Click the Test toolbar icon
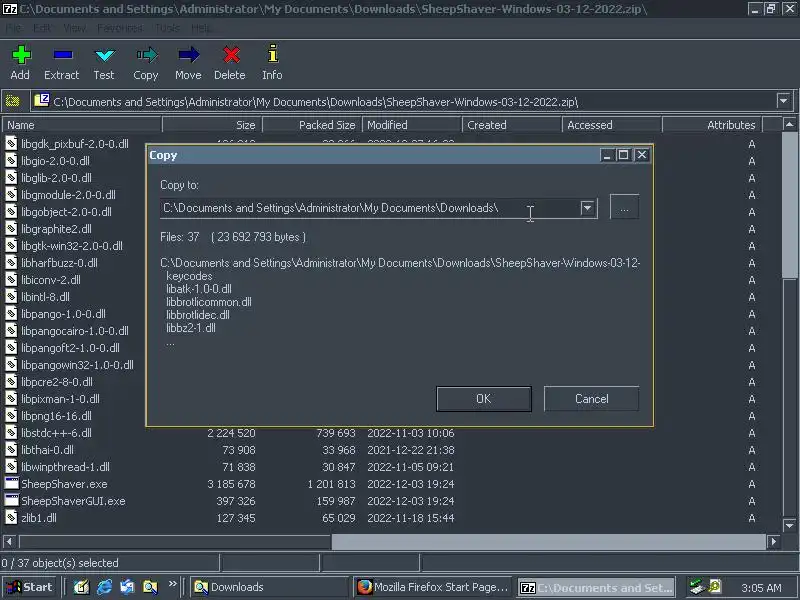Viewport: 800px width, 600px height. 105,55
